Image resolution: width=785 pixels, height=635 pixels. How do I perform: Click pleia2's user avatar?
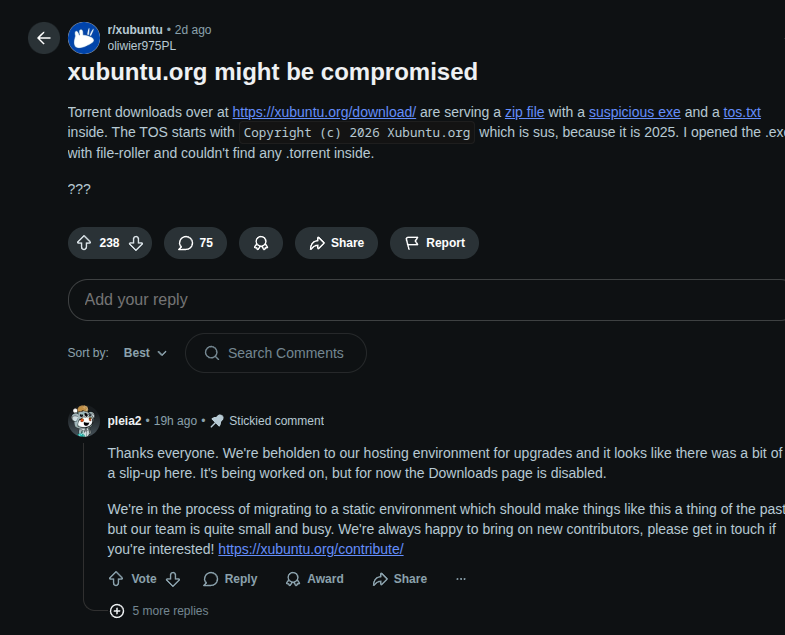[84, 421]
